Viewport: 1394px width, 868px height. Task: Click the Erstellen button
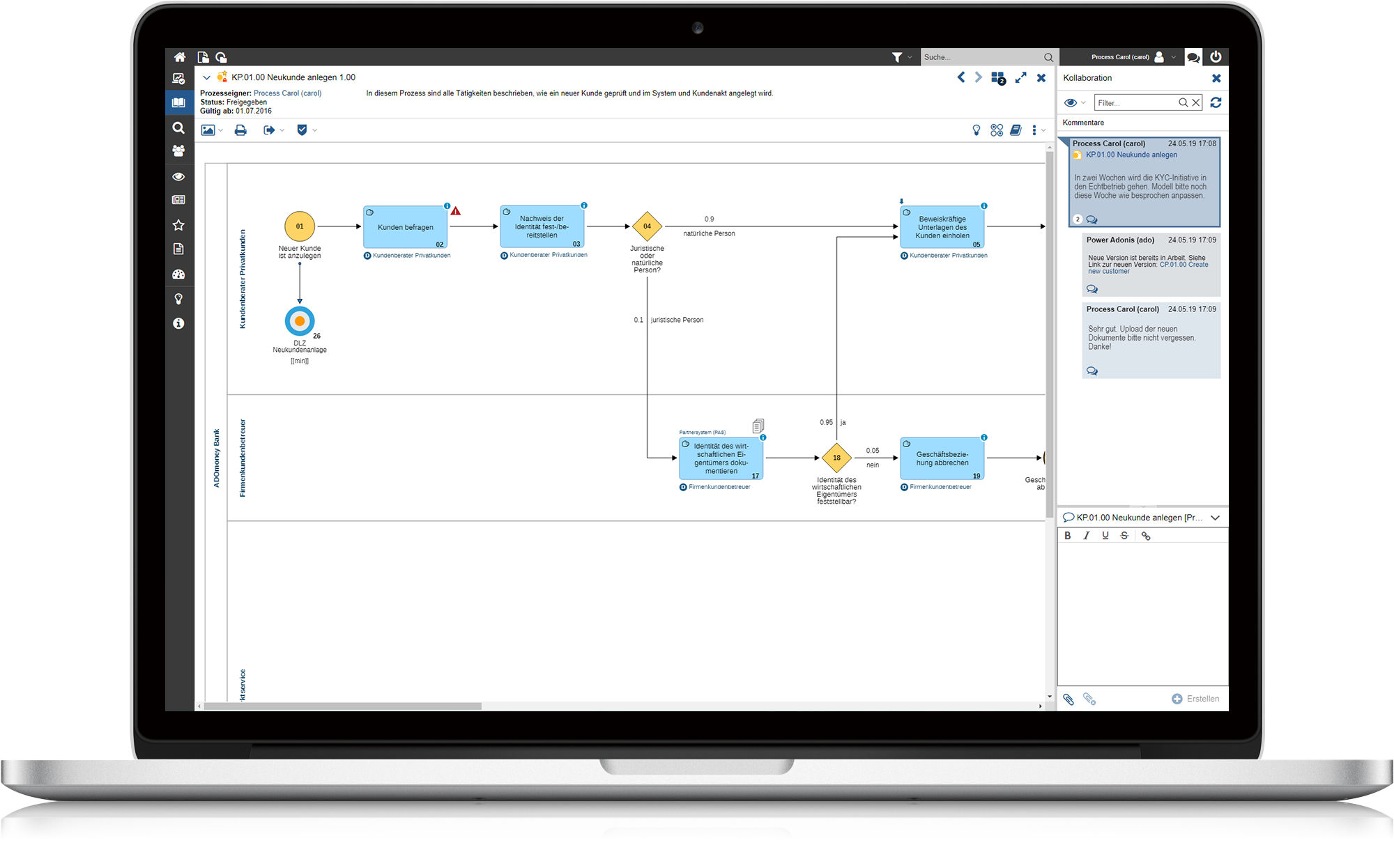1196,699
